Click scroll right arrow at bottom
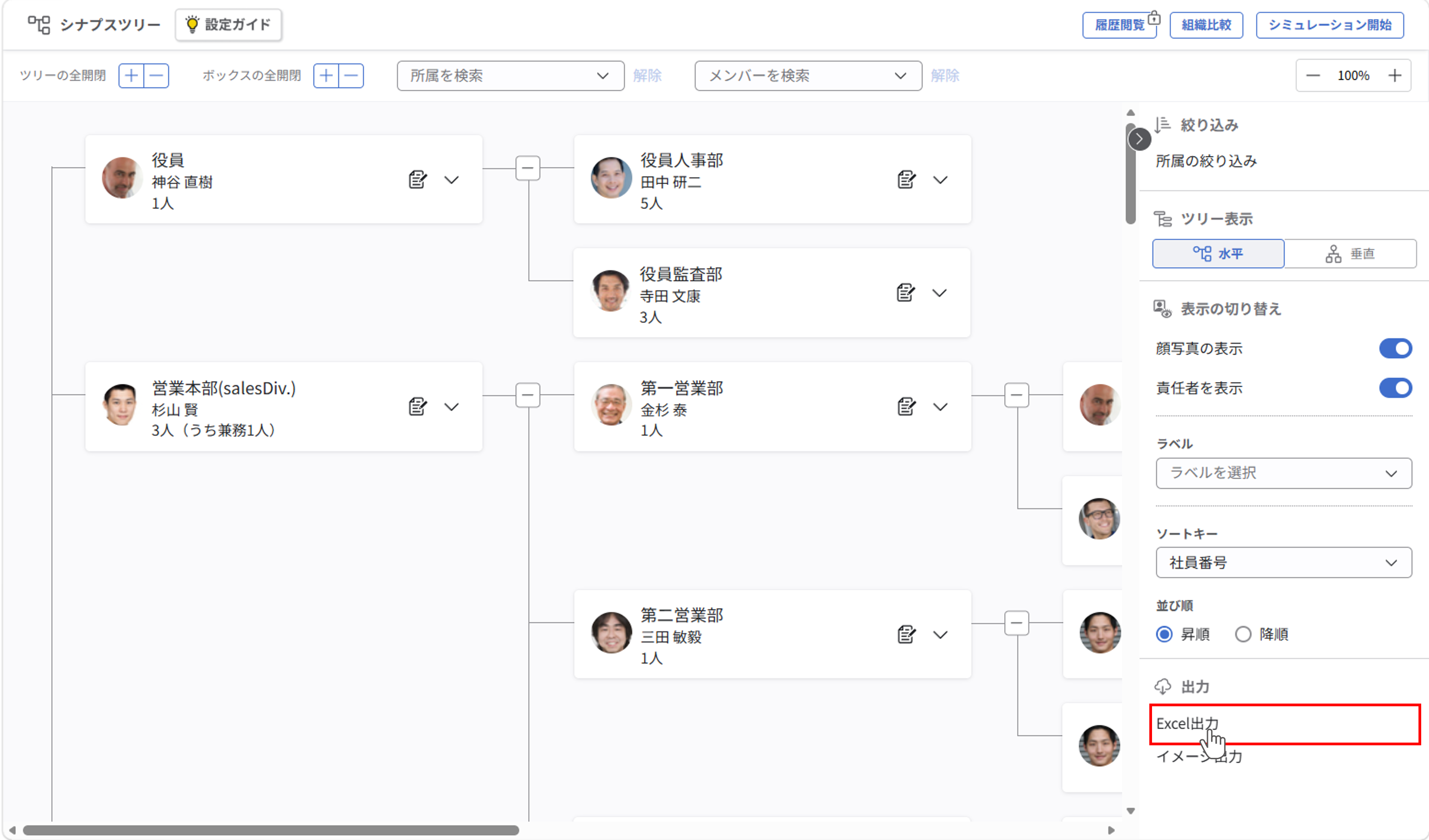 [x=1111, y=830]
